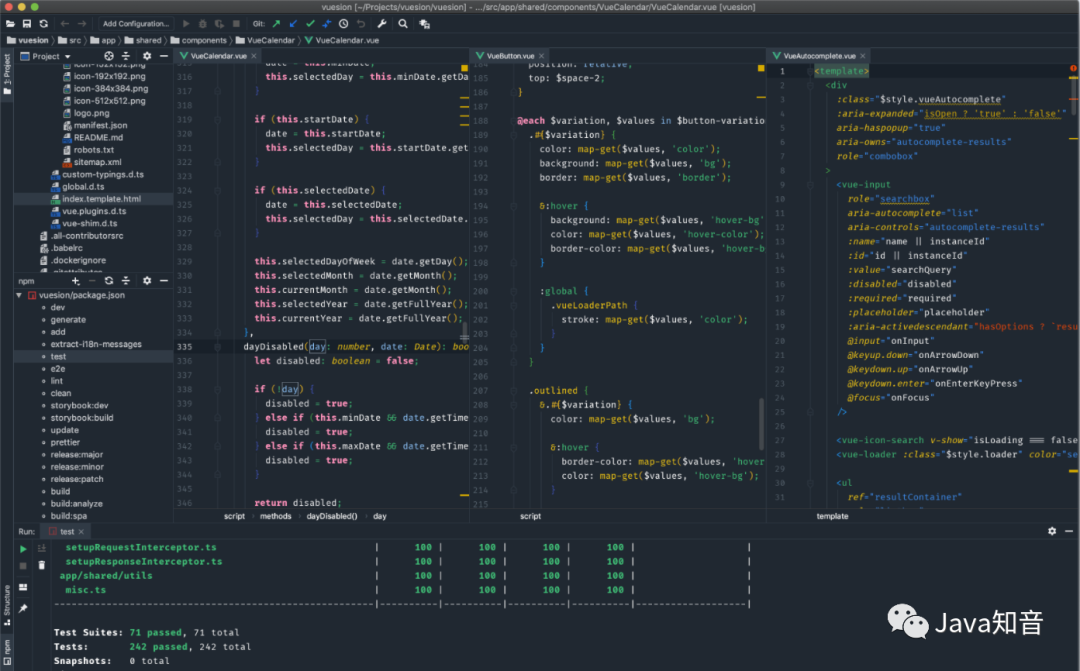Click the Stop square in top toolbar

tap(236, 23)
